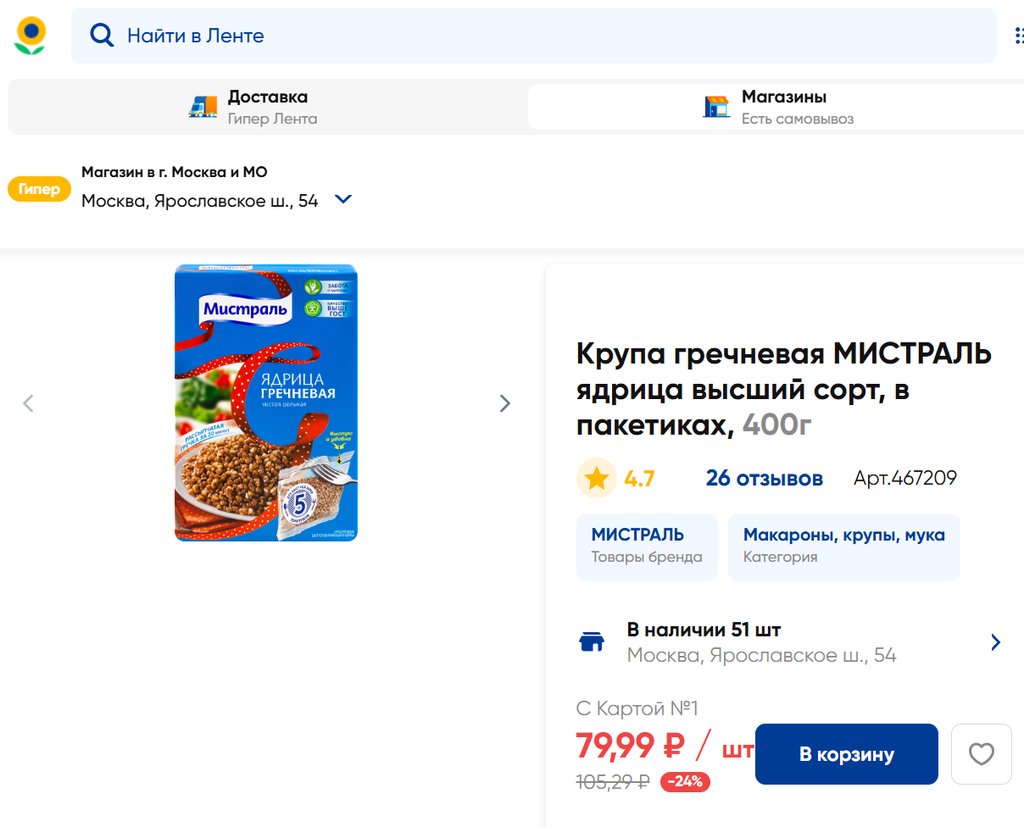
Task: Open the Макароны, крупы, мука category chip
Action: pos(843,546)
